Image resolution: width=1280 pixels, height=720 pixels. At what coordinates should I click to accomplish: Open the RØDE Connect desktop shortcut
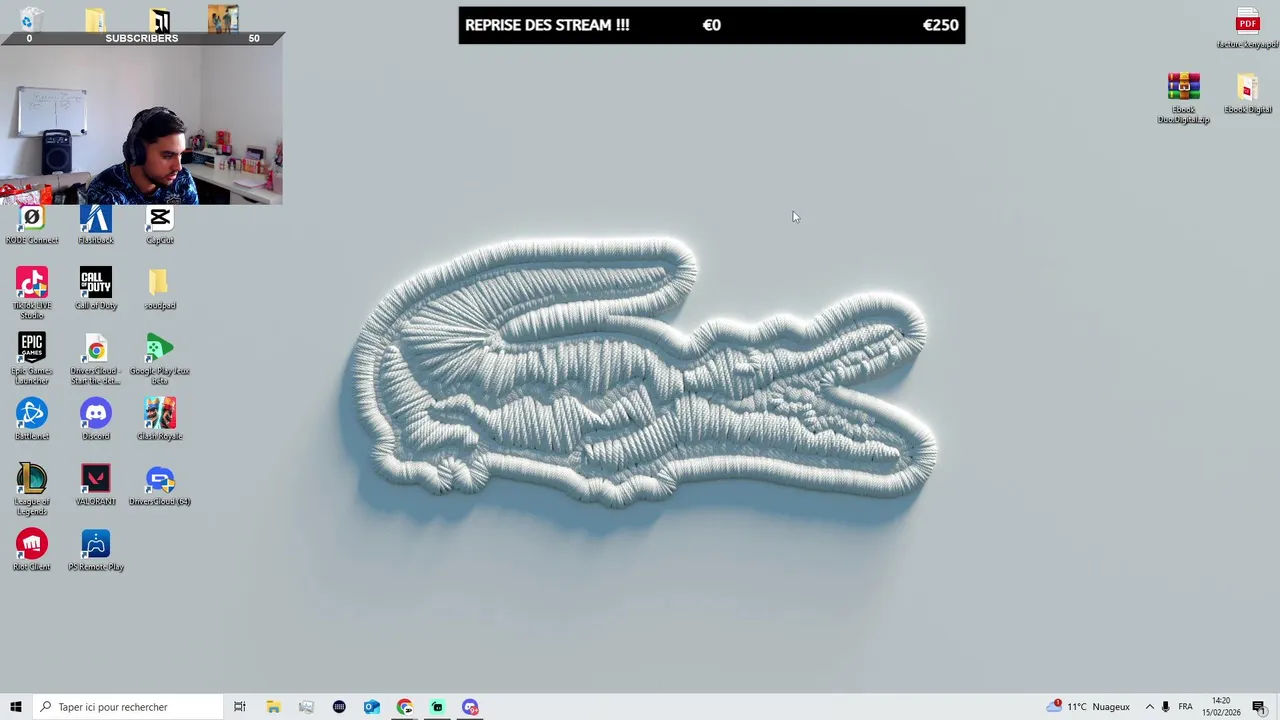click(32, 225)
